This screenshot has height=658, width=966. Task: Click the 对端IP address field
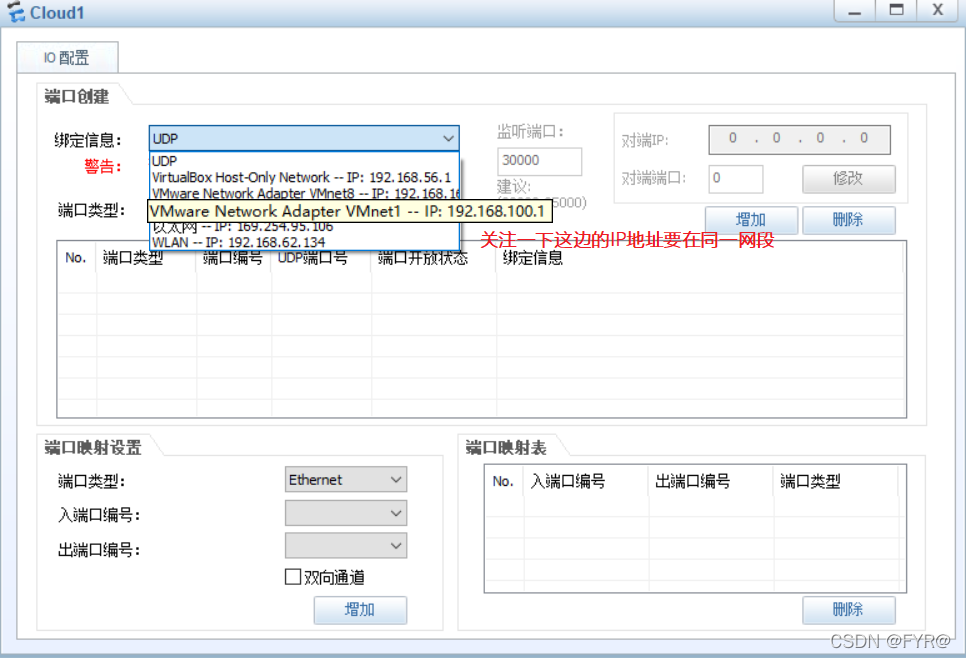point(799,139)
